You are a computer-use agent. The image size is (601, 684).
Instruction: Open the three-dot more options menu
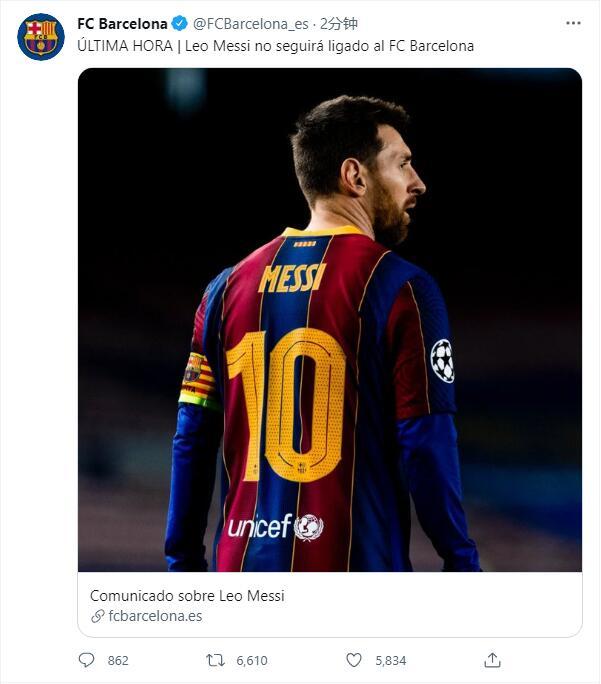(573, 23)
